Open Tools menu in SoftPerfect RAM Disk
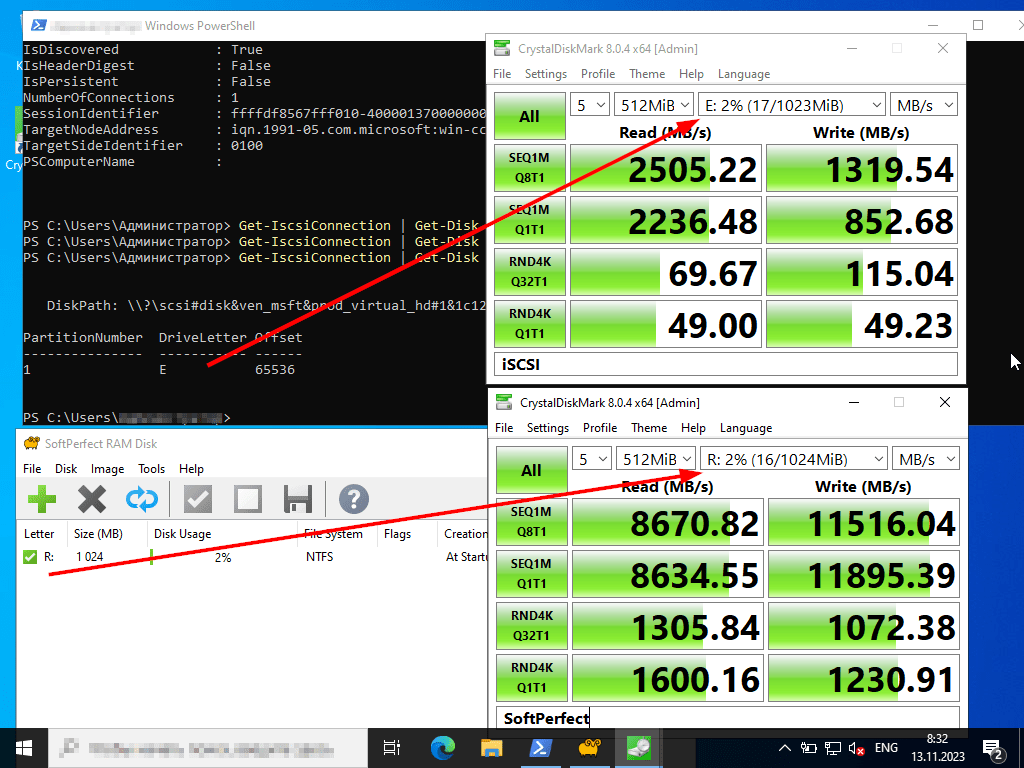Viewport: 1024px width, 768px height. coord(152,469)
